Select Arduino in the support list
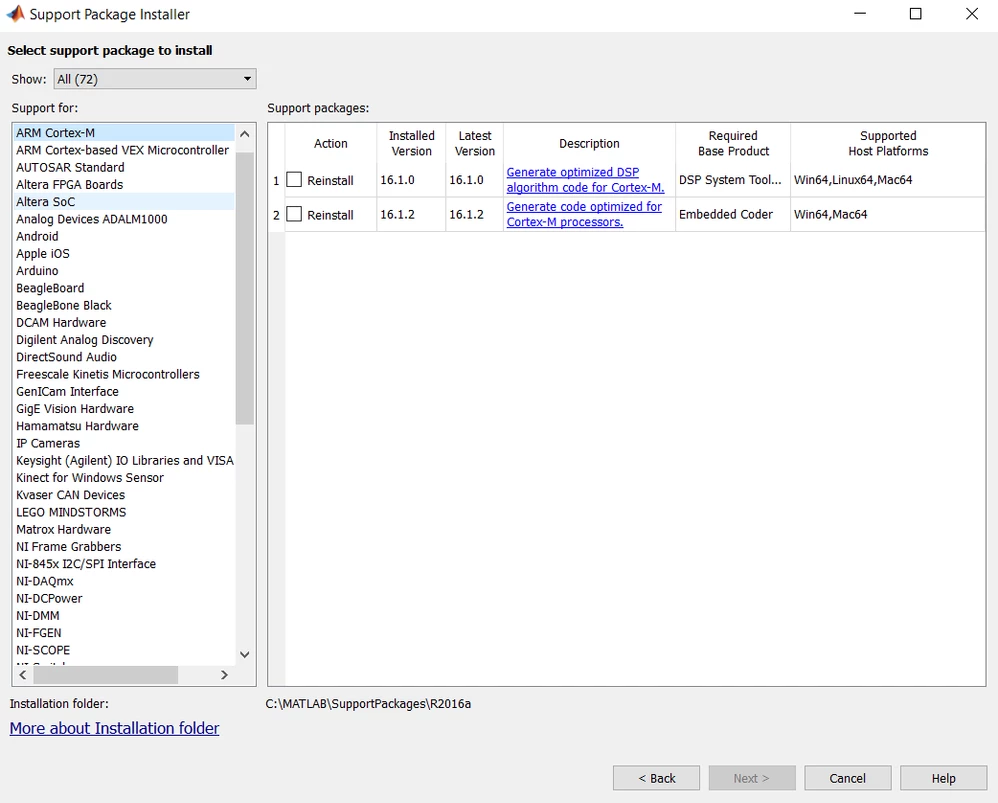The image size is (998, 803). click(124, 270)
